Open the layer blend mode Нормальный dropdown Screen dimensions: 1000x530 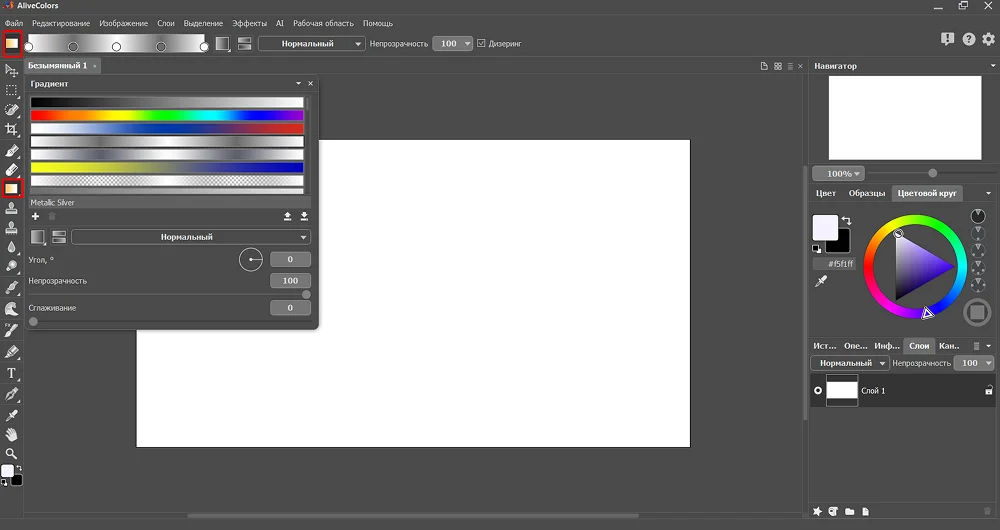click(x=849, y=363)
